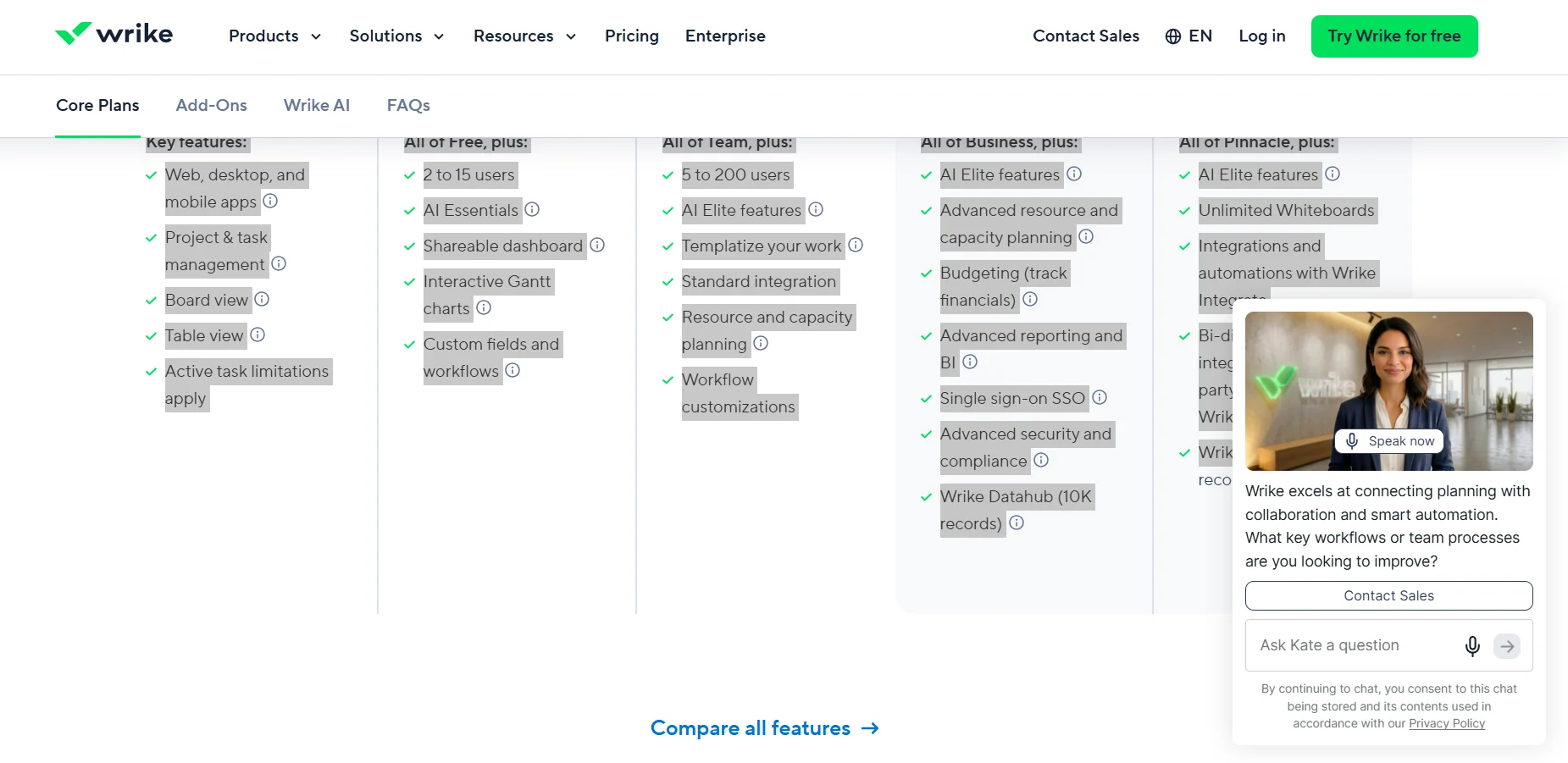Click info icon next to Table view

click(258, 335)
